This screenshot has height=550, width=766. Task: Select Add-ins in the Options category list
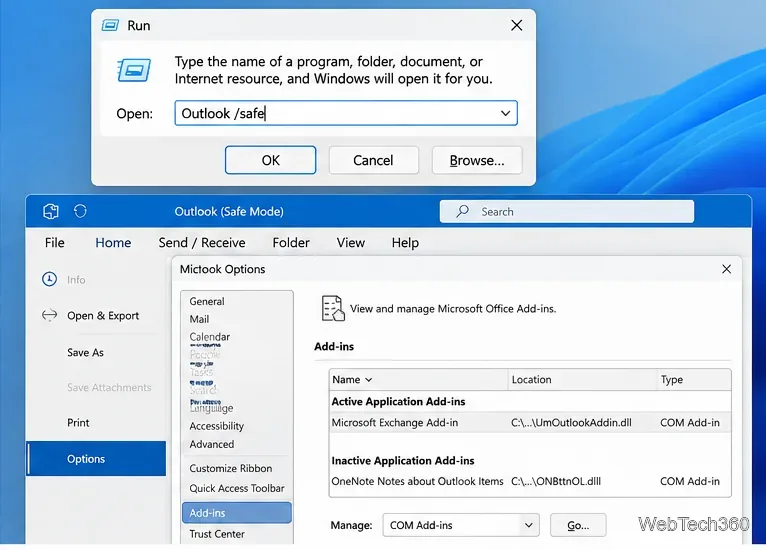[x=237, y=513]
